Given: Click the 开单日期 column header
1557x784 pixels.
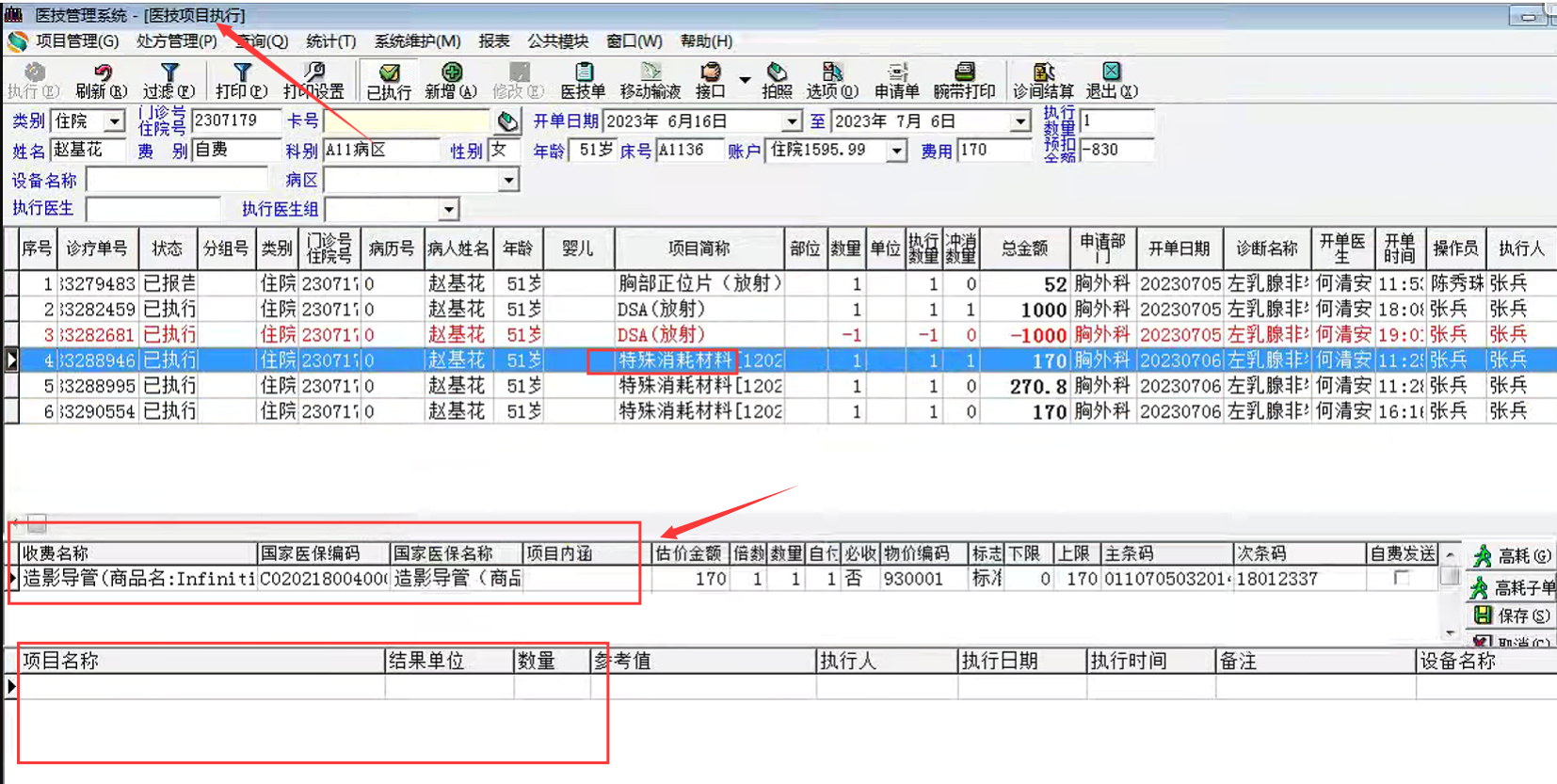Looking at the screenshot, I should point(1180,248).
